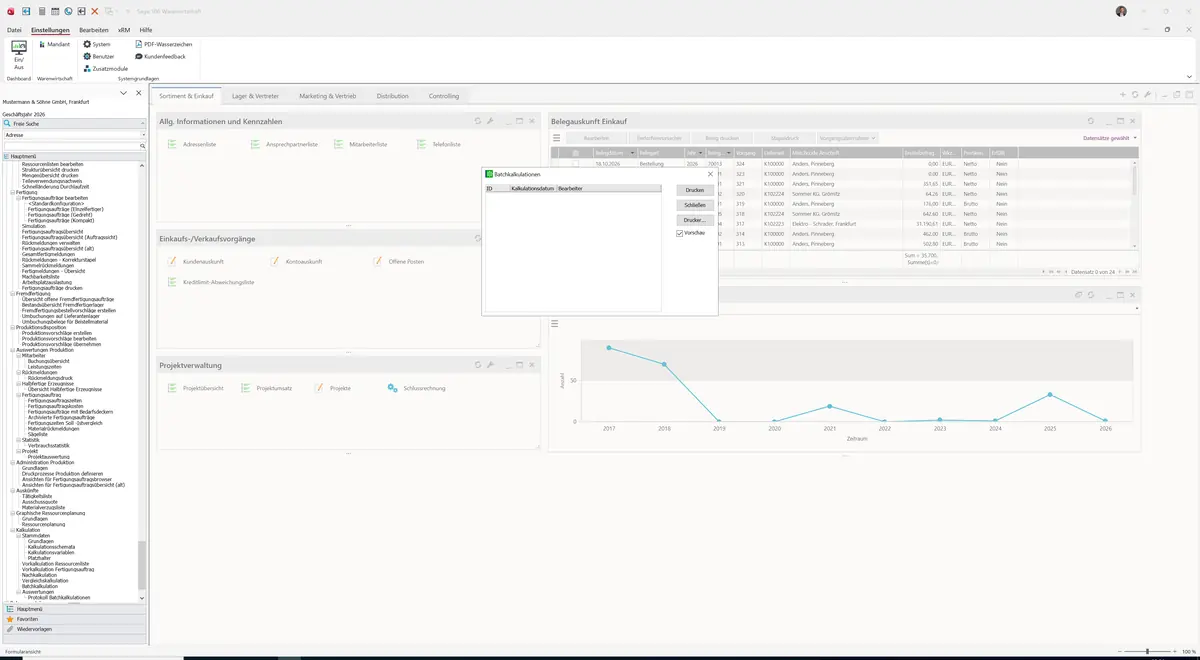Viewport: 1200px width, 660px height.
Task: Open Zusatzmodule in ribbon
Action: 105,69
